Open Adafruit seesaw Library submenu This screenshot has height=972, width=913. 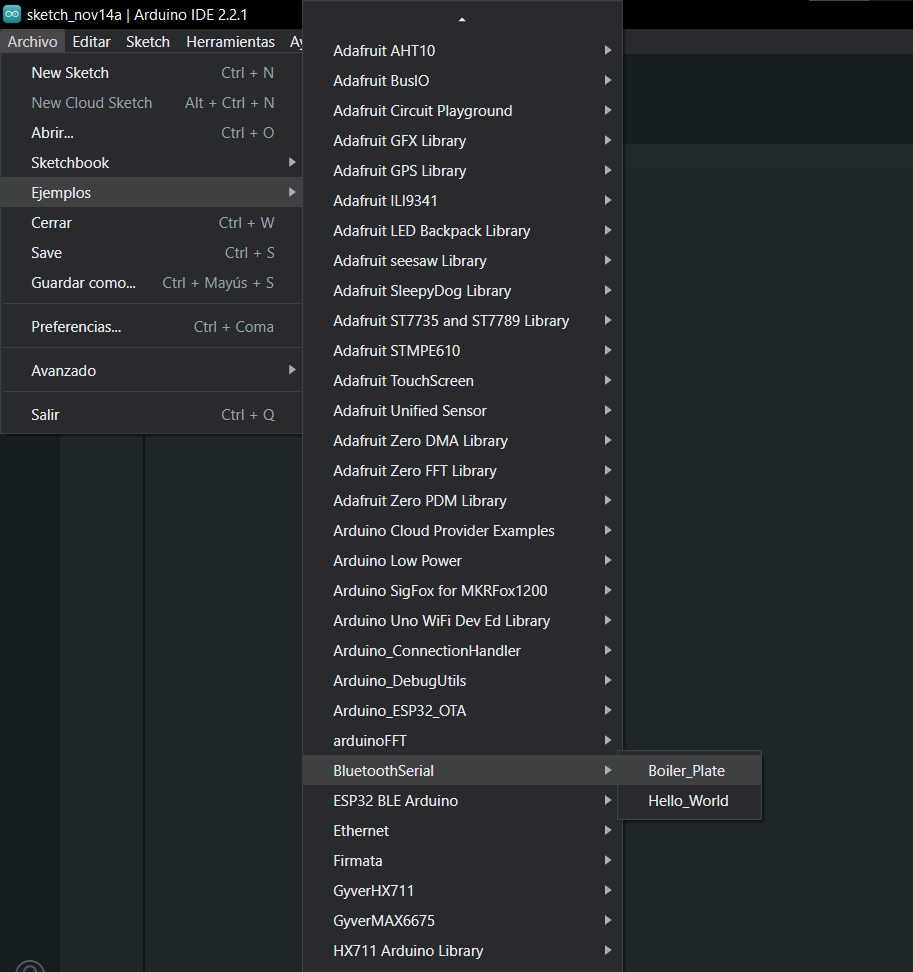tap(462, 261)
